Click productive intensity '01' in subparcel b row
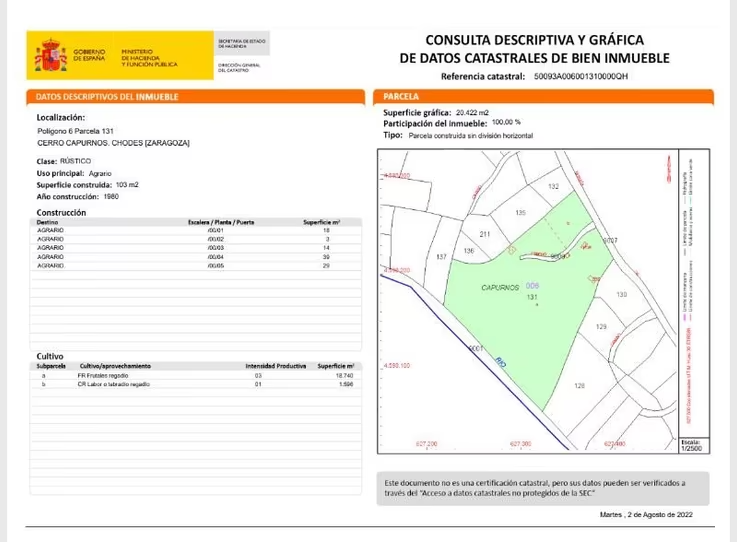The width and height of the screenshot is (737, 542). tap(258, 384)
